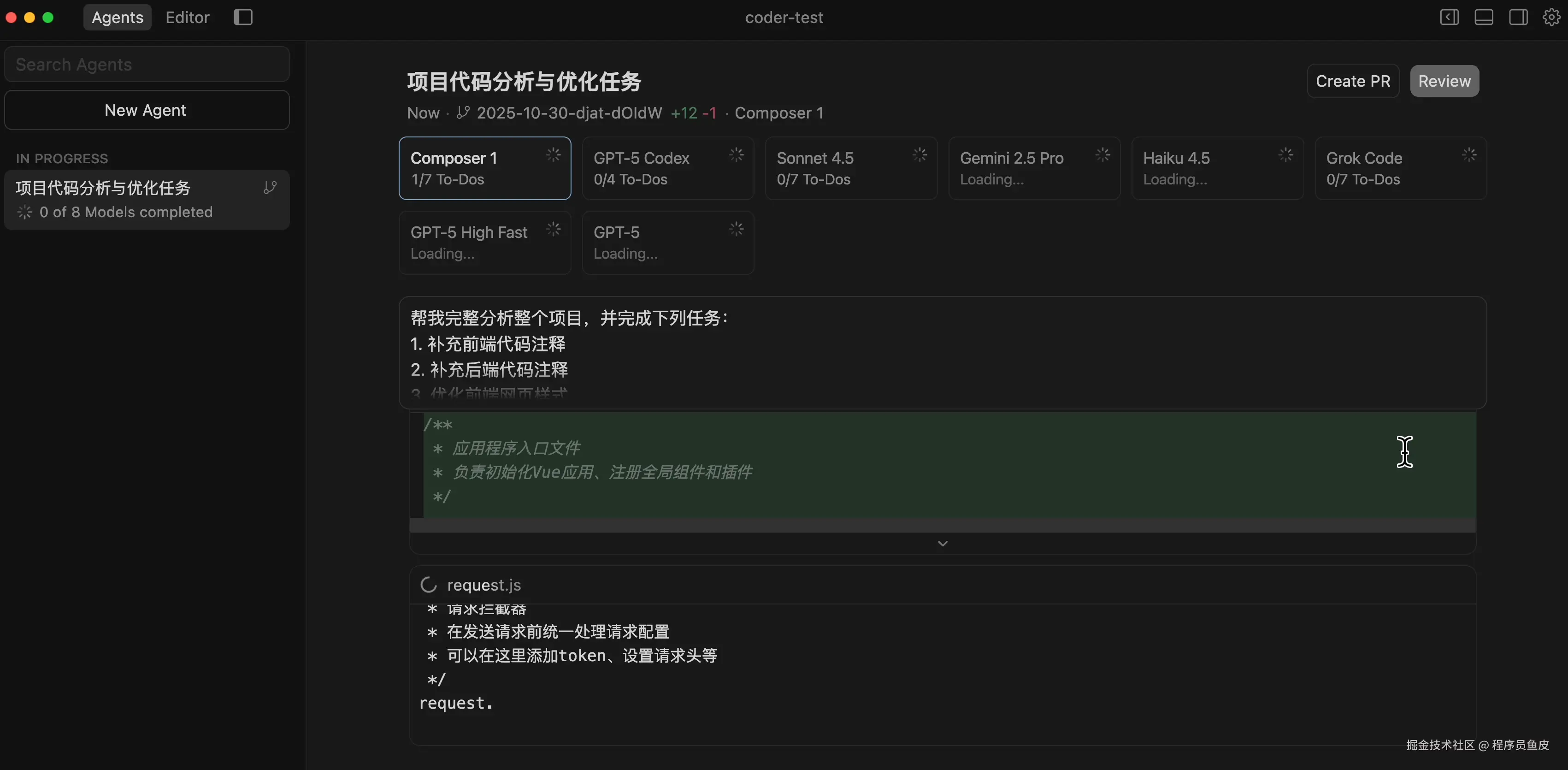Click the Create PR button

tap(1352, 81)
